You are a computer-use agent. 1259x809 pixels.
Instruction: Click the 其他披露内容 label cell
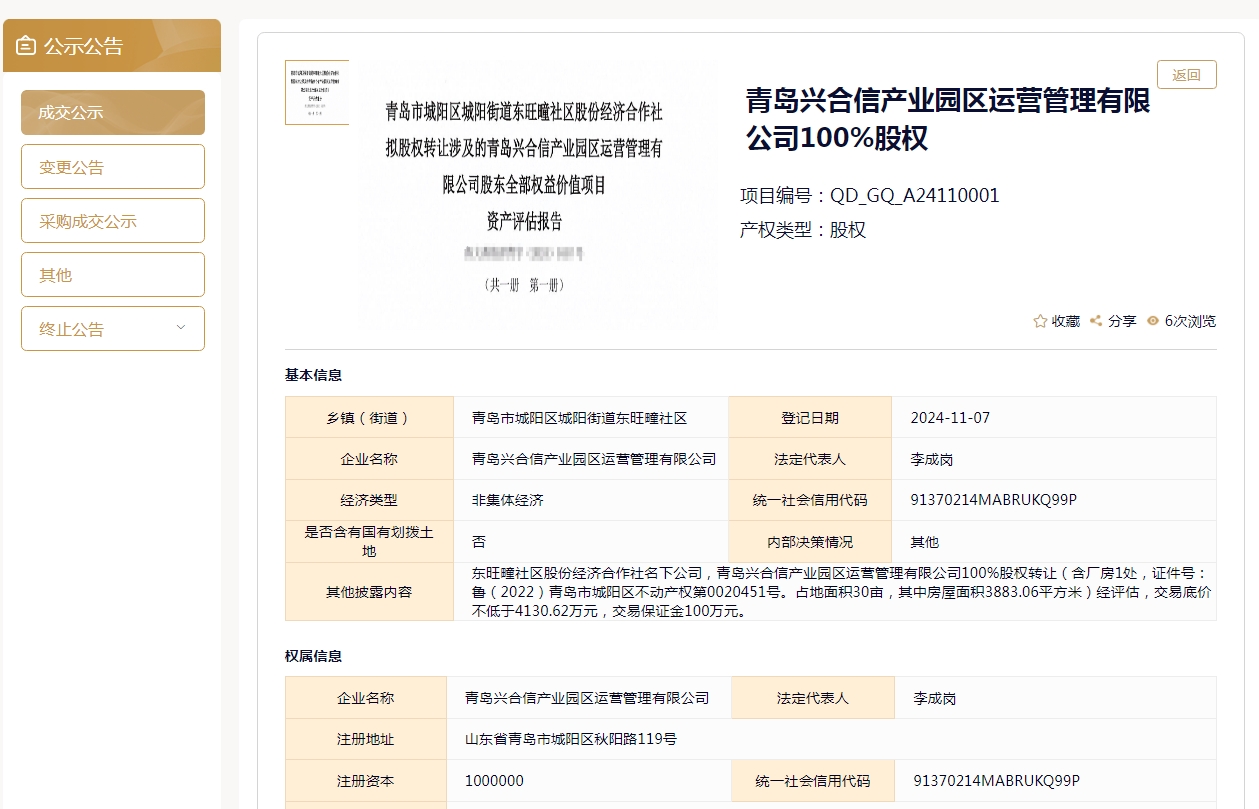click(369, 592)
